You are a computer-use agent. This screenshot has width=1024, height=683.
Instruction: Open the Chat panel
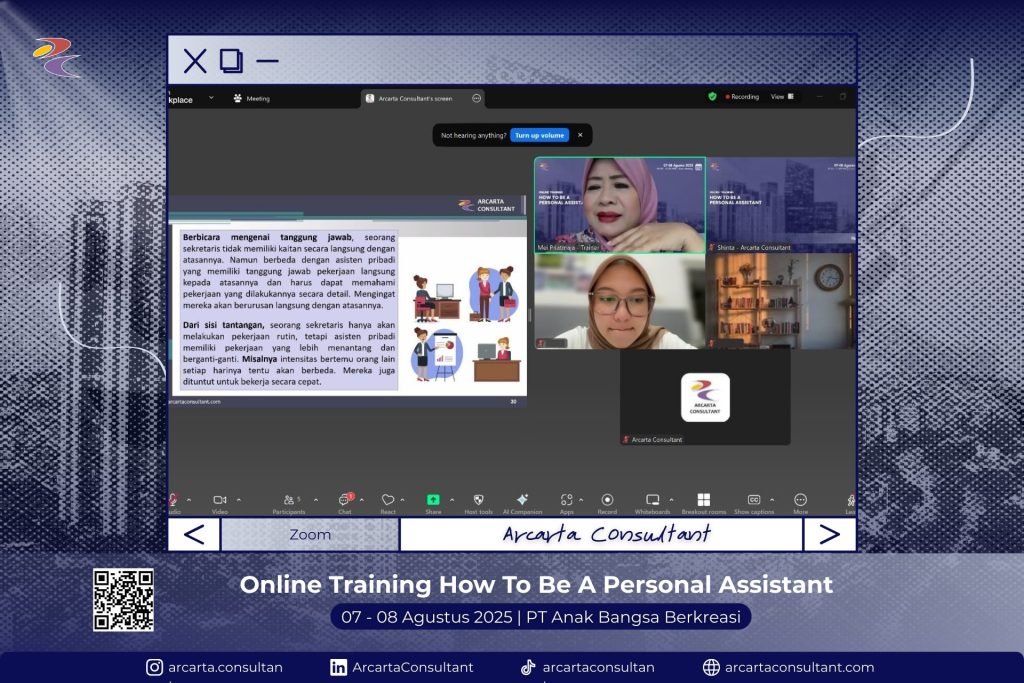coord(345,500)
